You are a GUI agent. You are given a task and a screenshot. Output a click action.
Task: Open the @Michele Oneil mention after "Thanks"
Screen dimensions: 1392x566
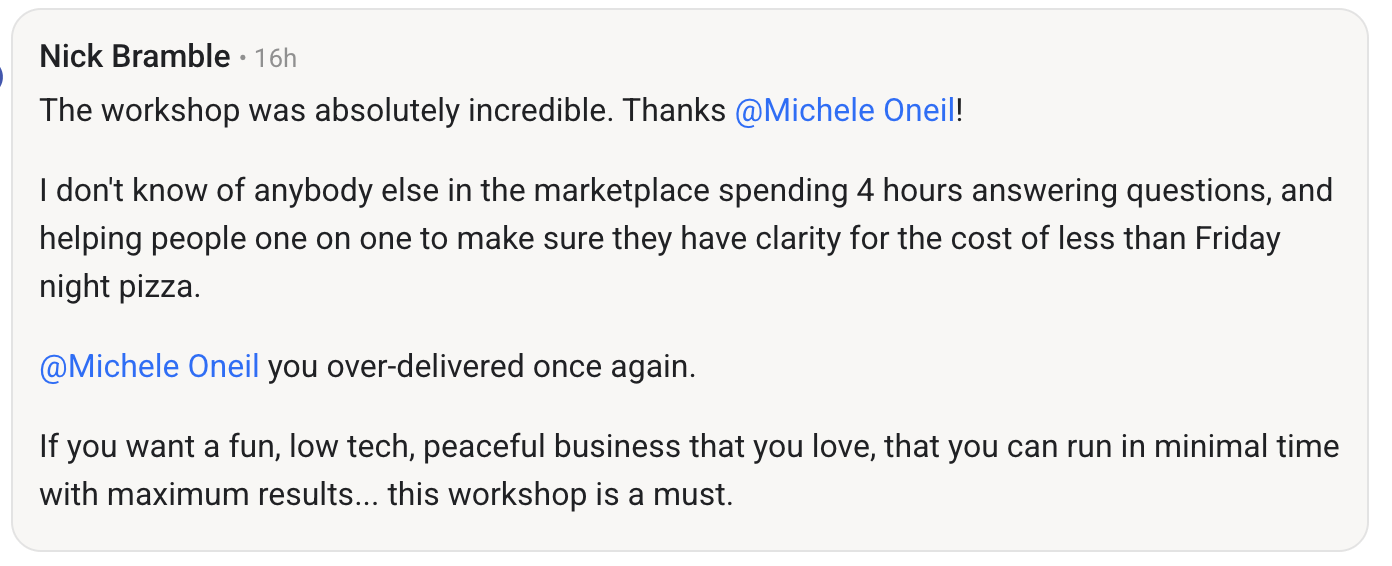pyautogui.click(x=845, y=110)
